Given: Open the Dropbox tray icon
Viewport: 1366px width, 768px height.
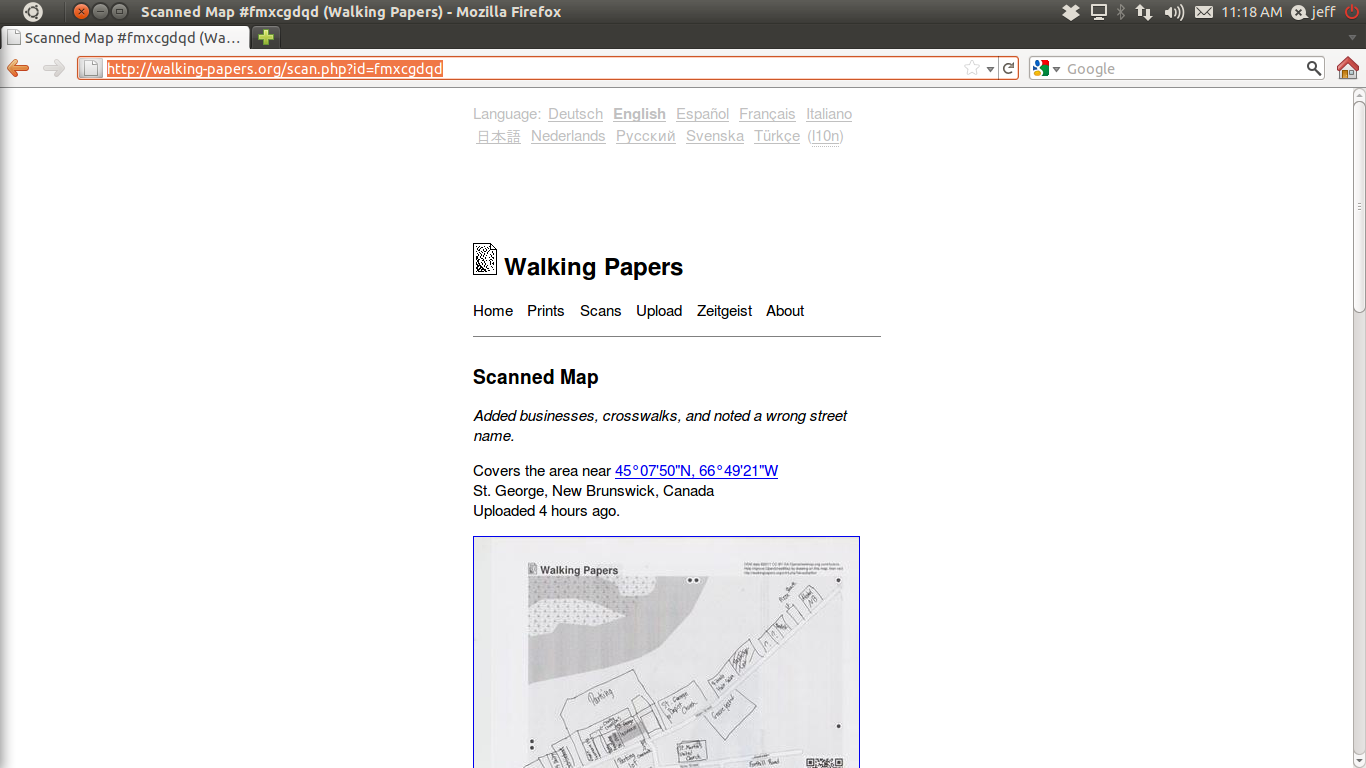Looking at the screenshot, I should [x=1071, y=12].
